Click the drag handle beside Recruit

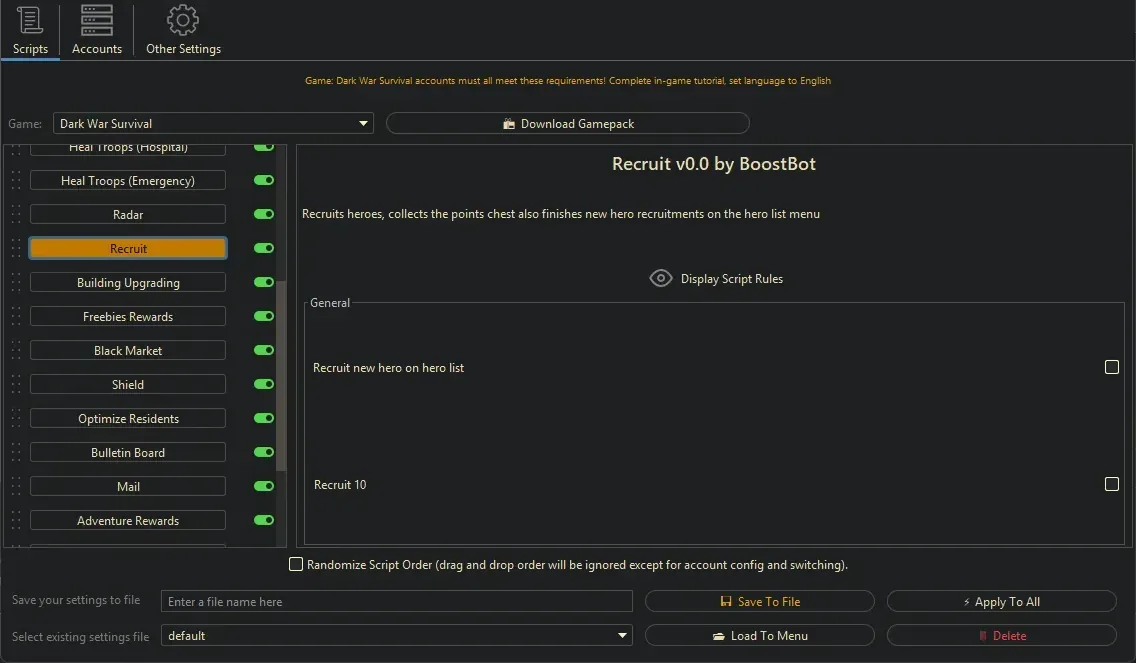[16, 249]
